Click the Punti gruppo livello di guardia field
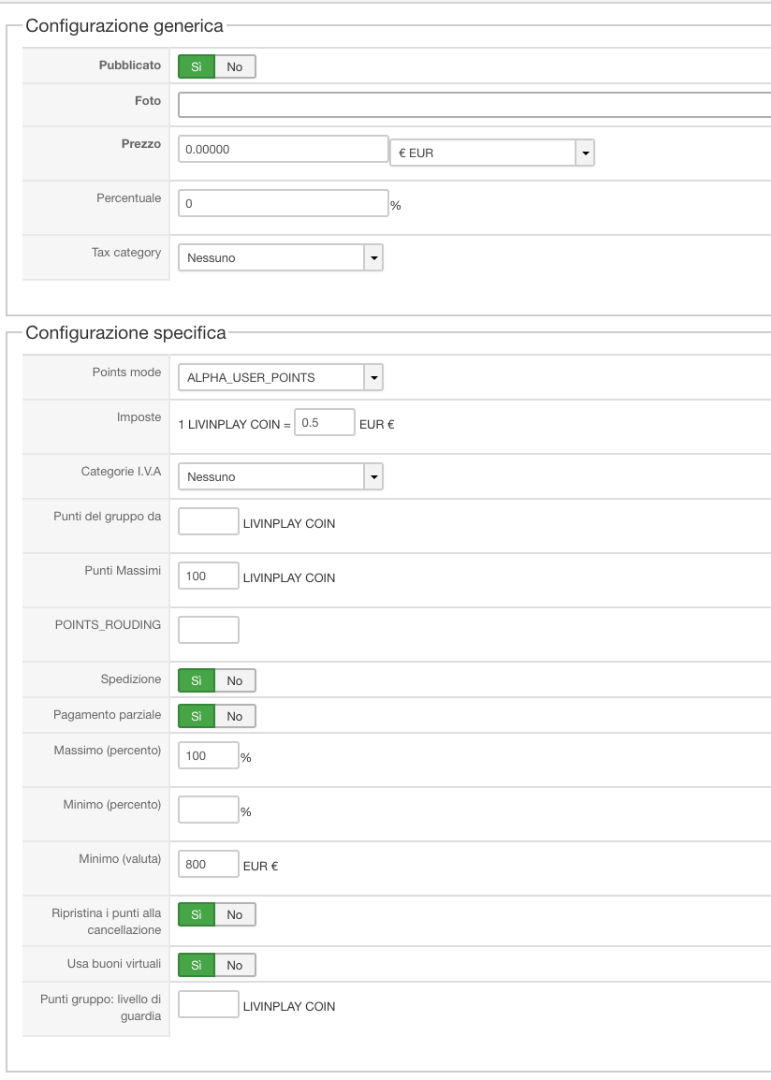Screen dimensions: 771x1080 208,1005
